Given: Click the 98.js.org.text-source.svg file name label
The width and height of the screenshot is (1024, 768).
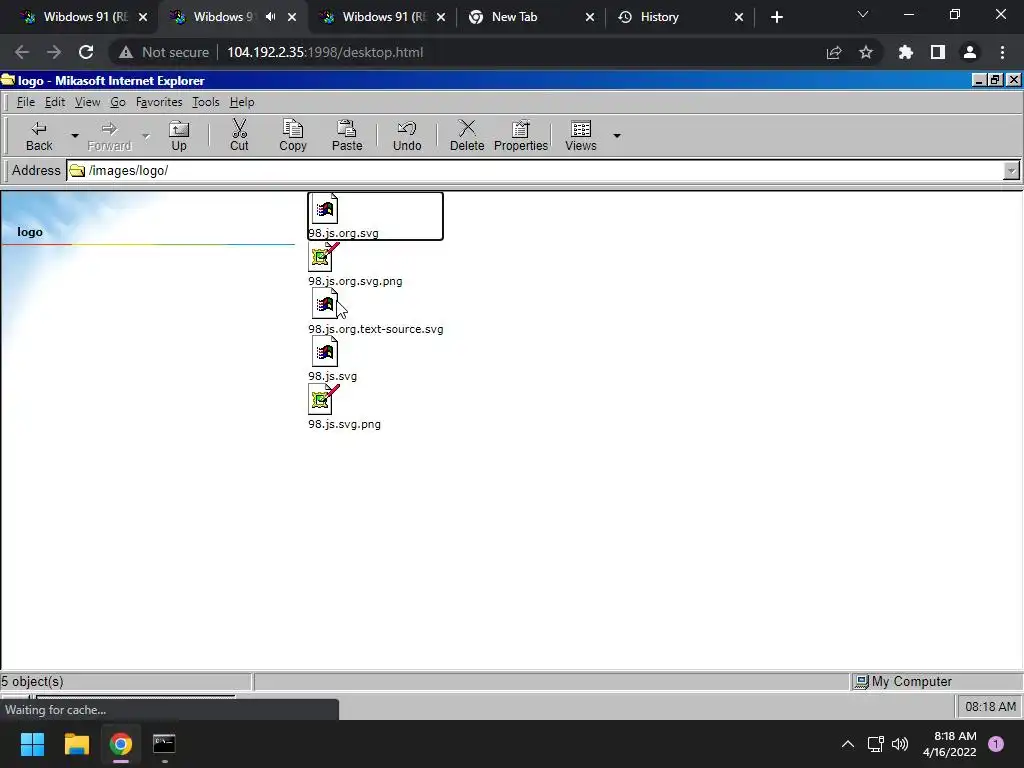Looking at the screenshot, I should (376, 329).
